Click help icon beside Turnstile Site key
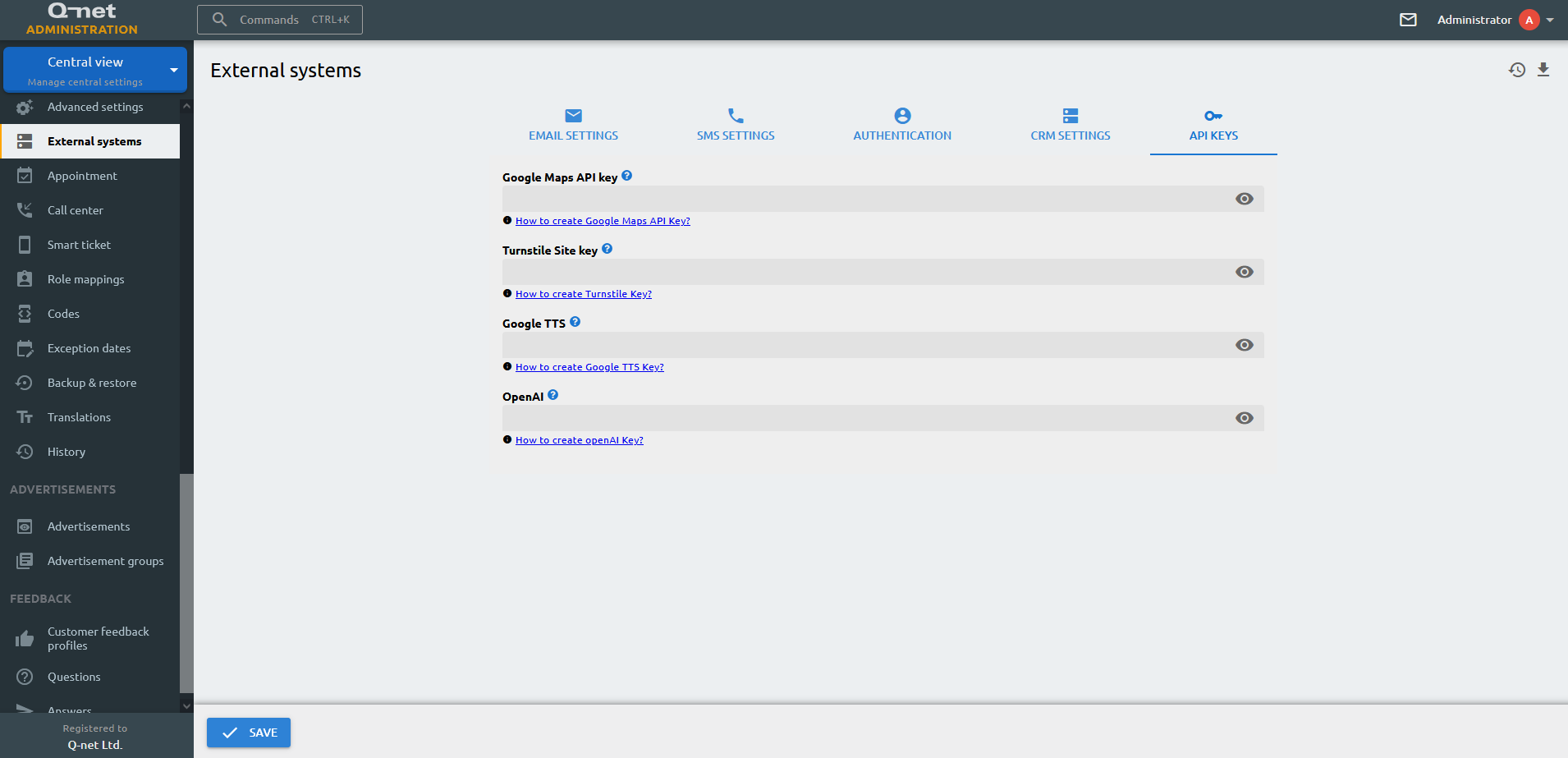1568x758 pixels. (x=607, y=249)
